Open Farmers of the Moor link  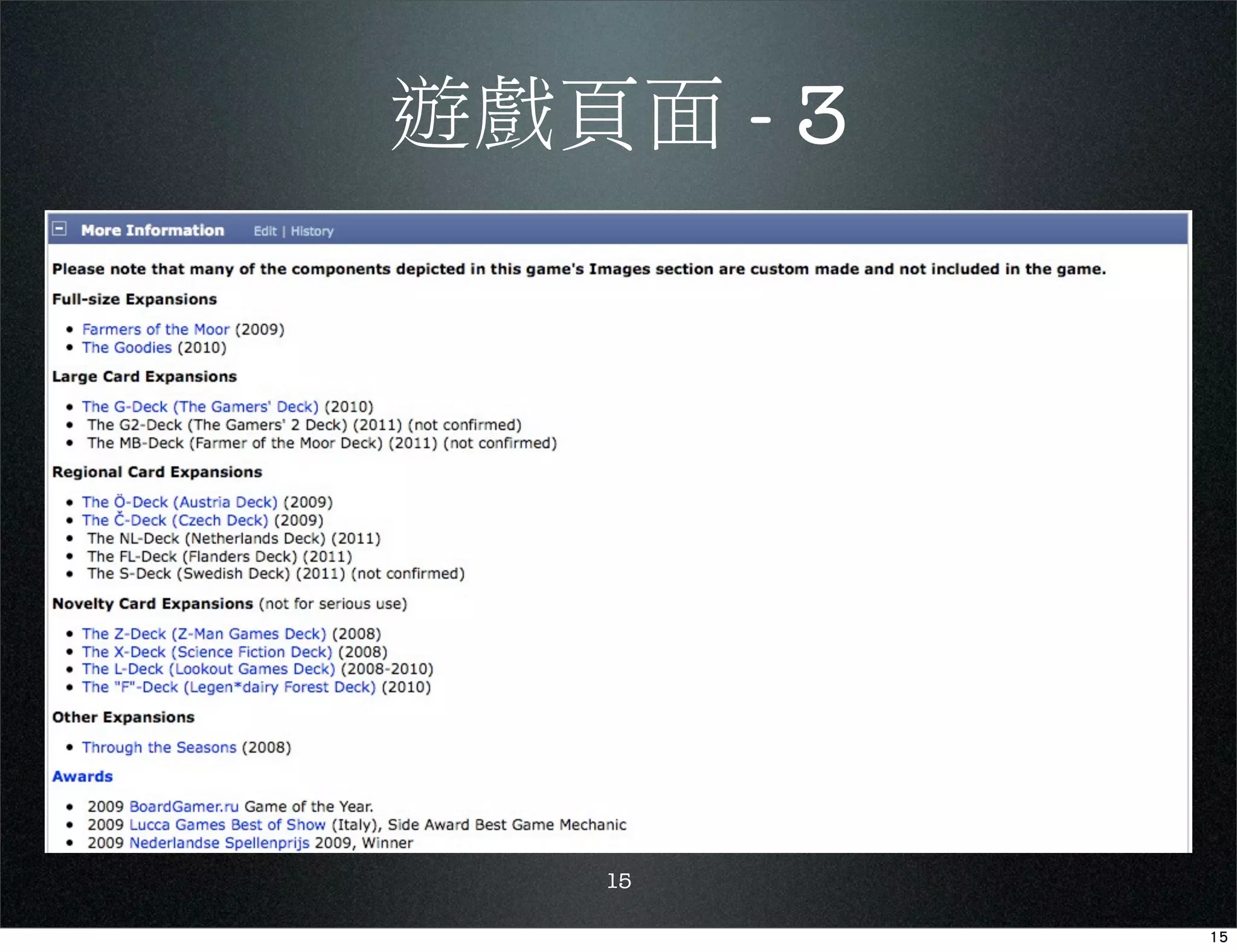(156, 329)
